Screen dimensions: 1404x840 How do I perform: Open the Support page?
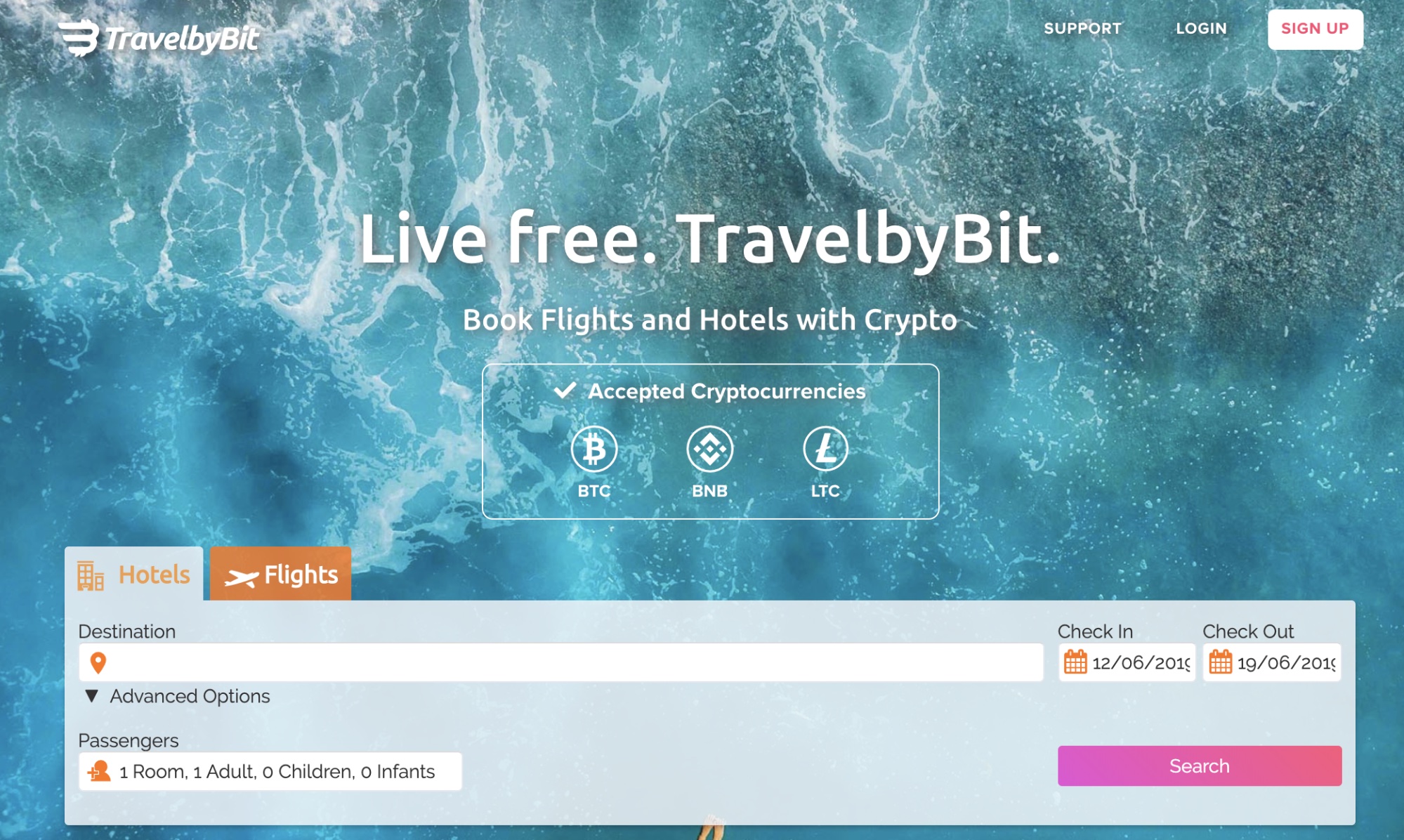tap(1082, 29)
